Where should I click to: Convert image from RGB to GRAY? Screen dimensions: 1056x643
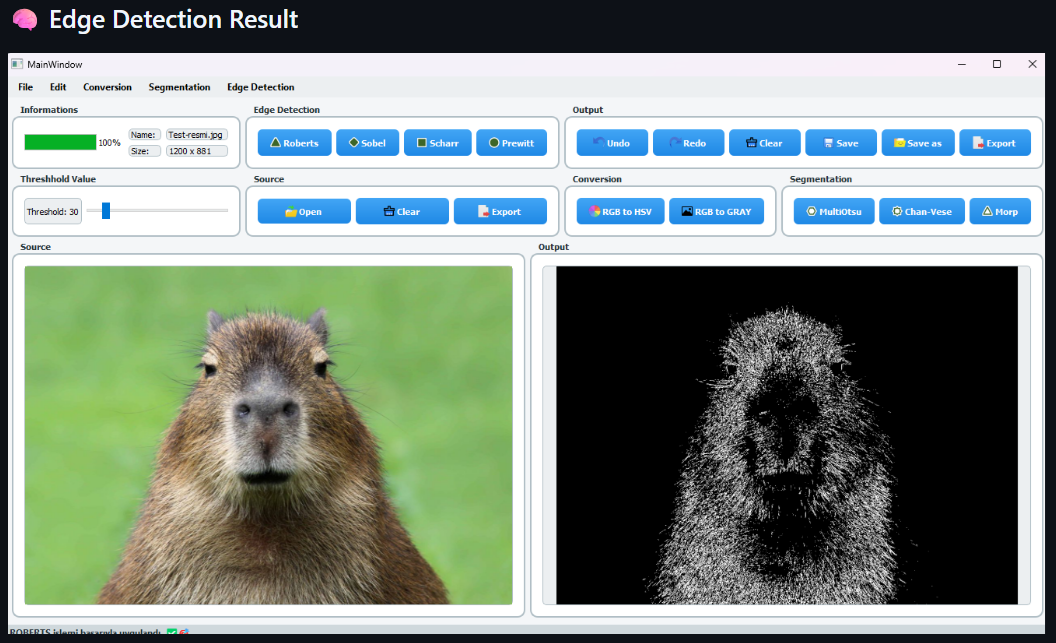[x=716, y=212]
